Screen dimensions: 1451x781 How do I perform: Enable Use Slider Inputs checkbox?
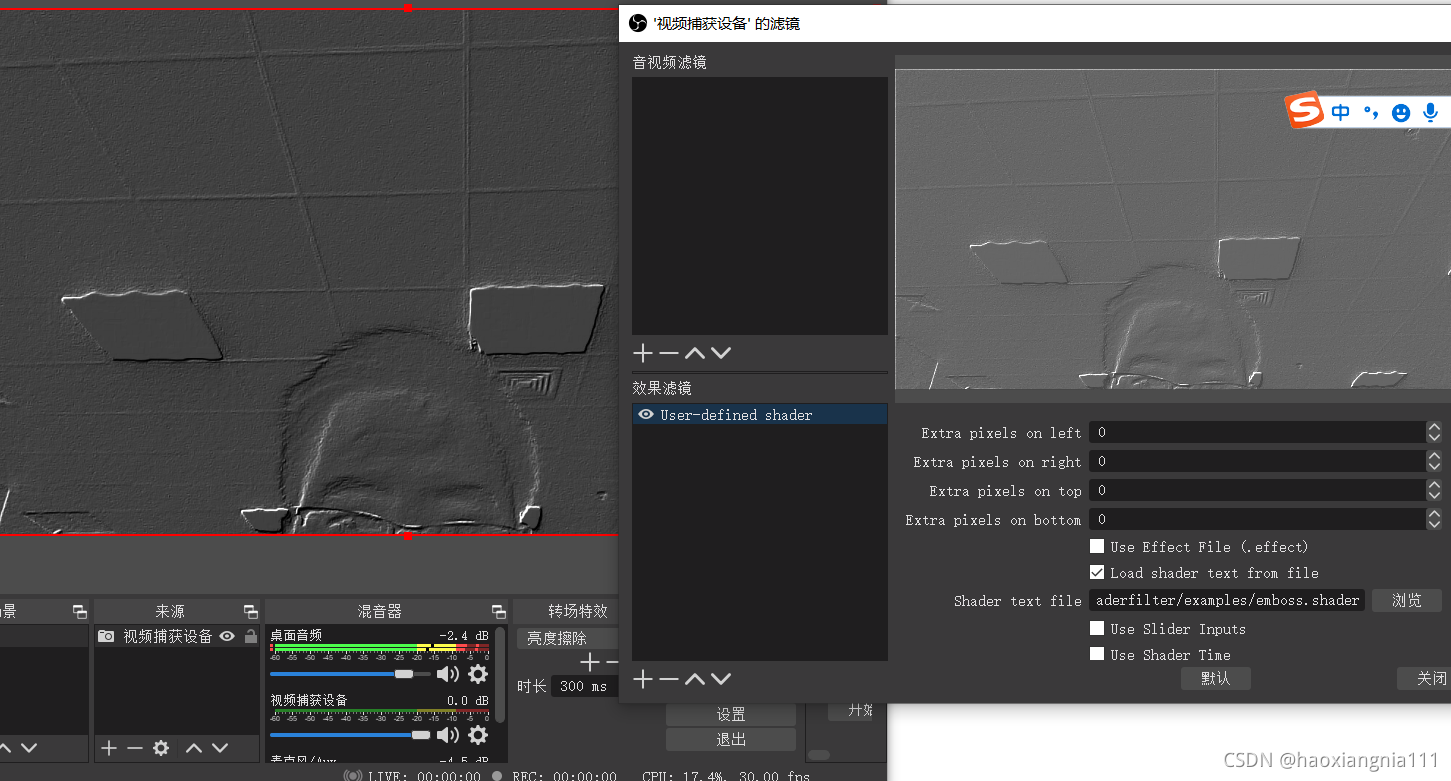tap(1097, 628)
